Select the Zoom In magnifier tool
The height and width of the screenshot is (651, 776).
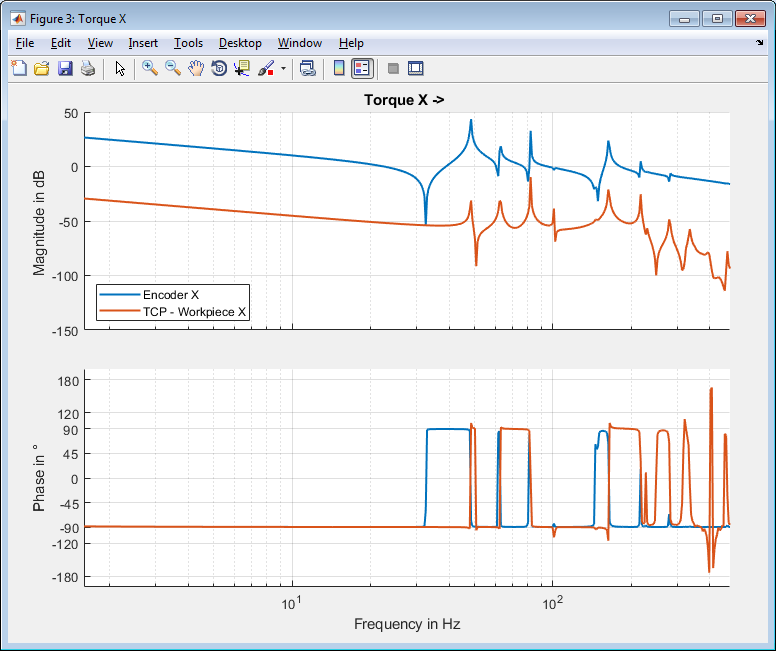pos(149,68)
